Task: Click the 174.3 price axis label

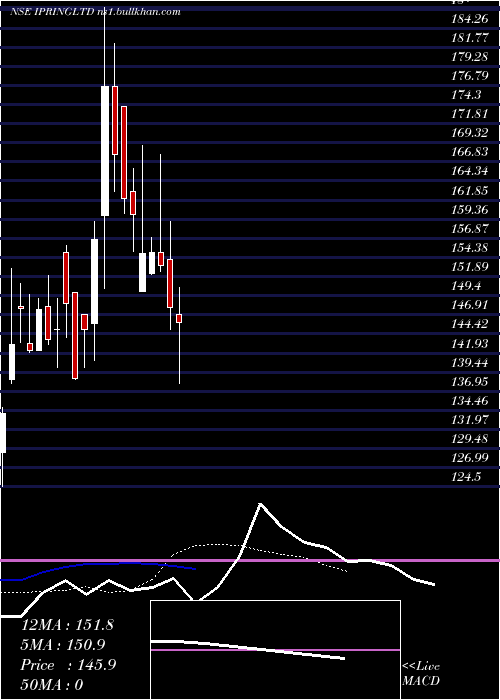Action: [x=467, y=95]
